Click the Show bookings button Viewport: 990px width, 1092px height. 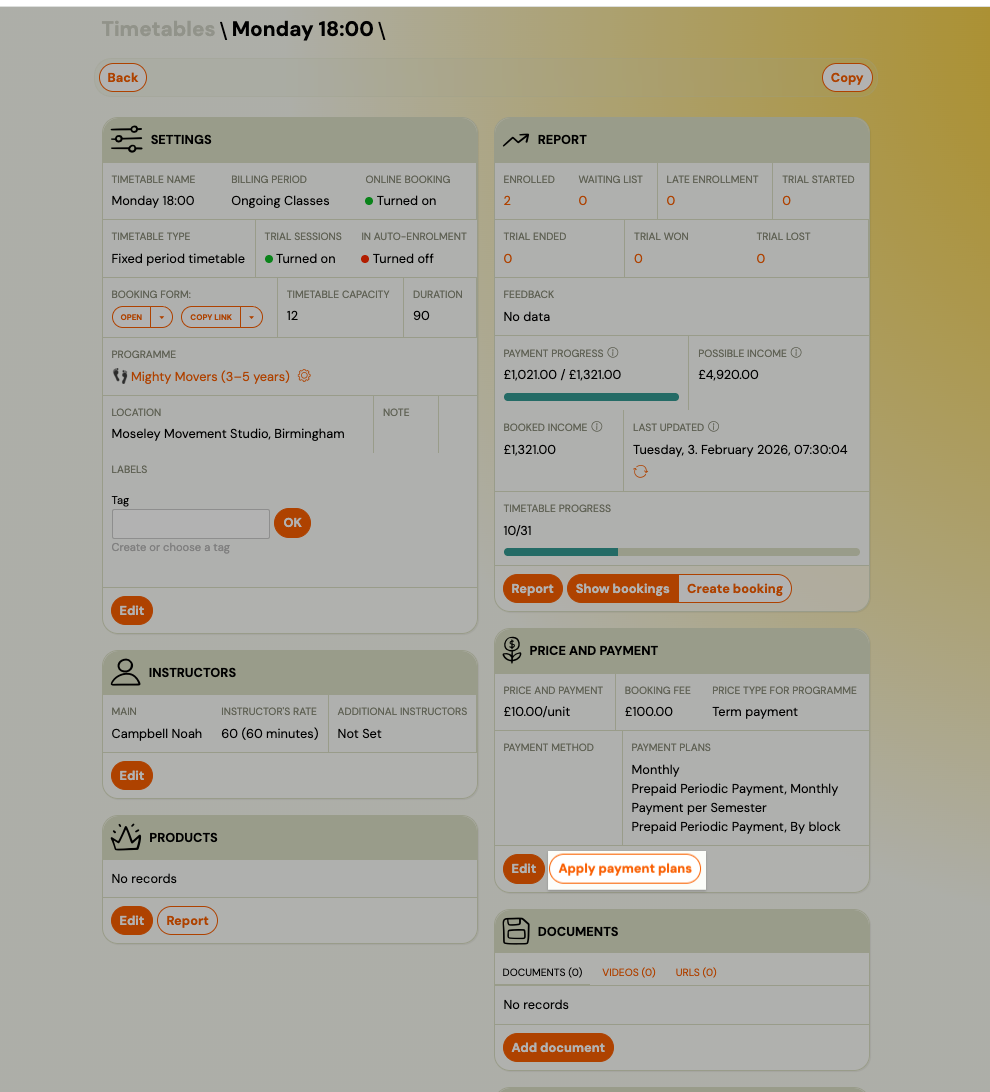622,588
